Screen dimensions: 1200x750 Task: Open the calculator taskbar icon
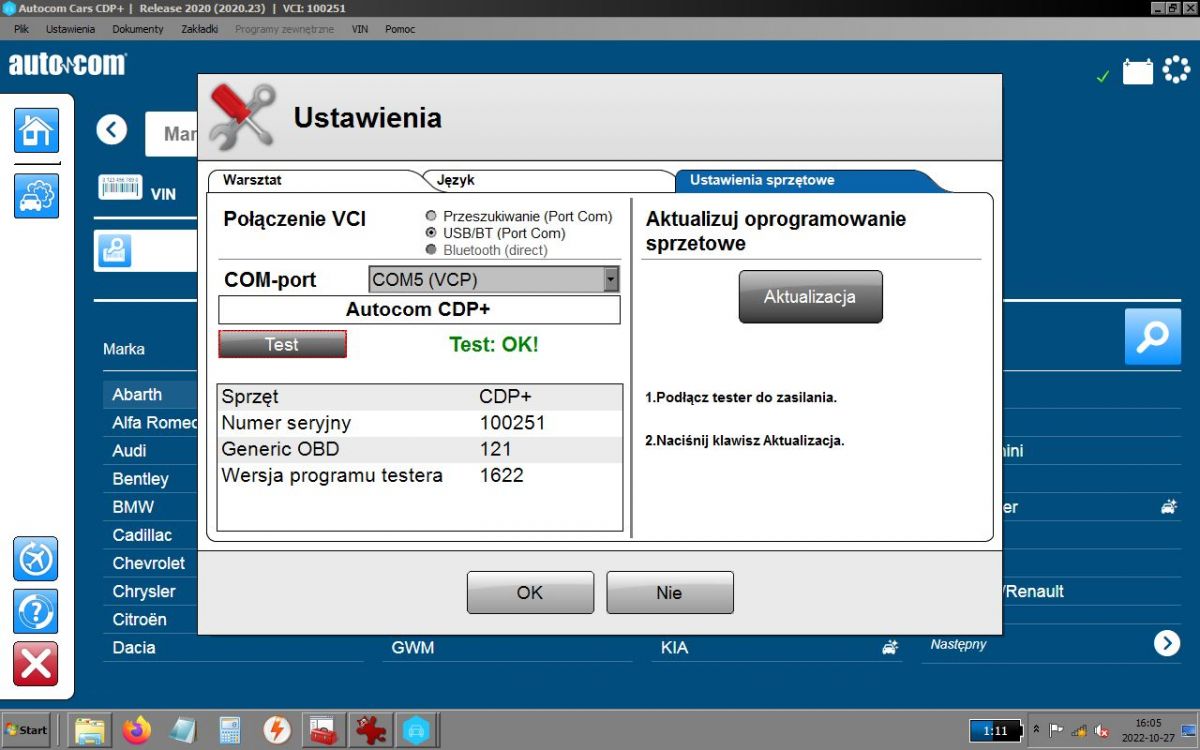229,730
